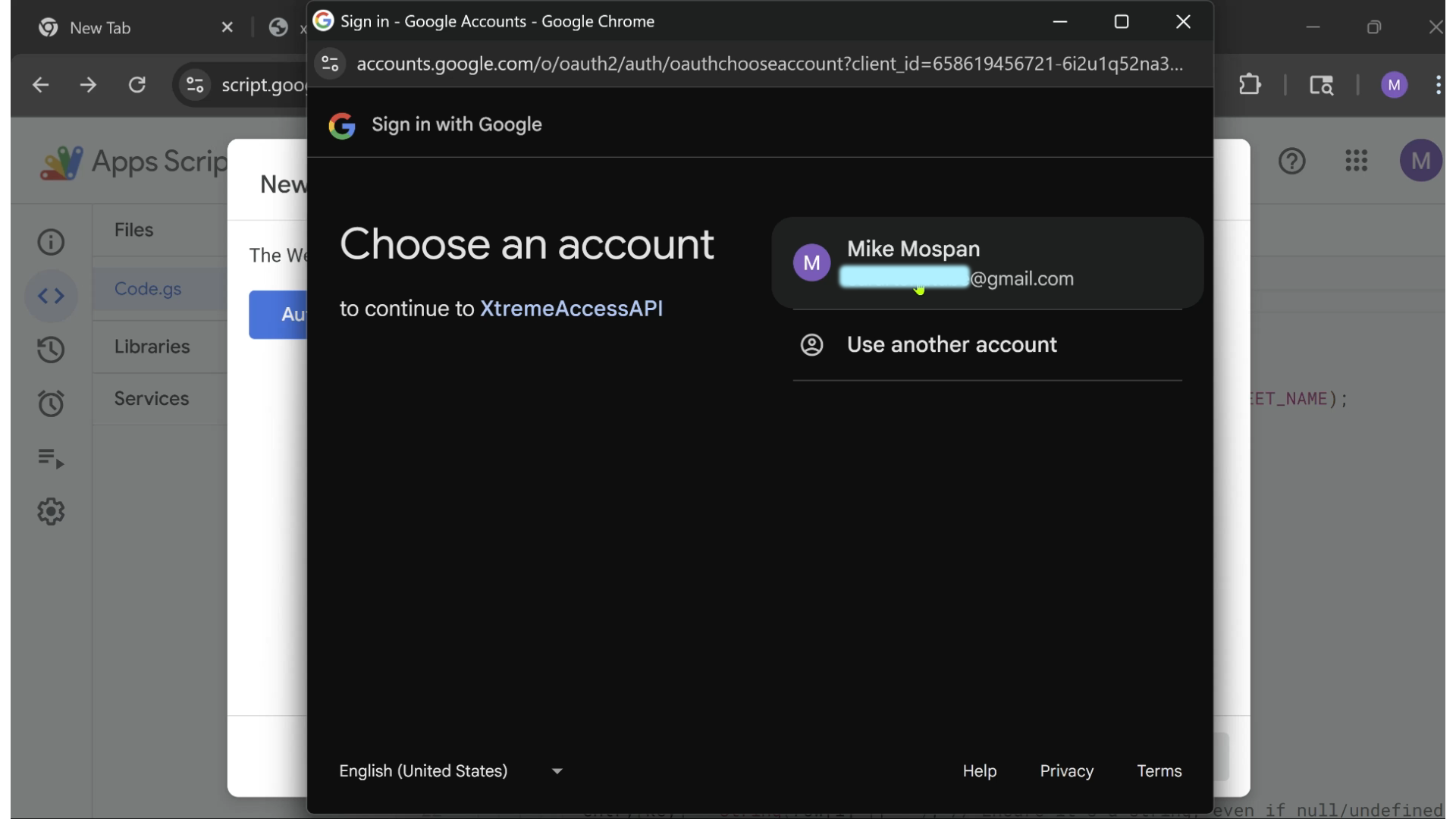This screenshot has width=1456, height=819.
Task: Open Help question mark icon in Apps Script header
Action: pos(1292,161)
